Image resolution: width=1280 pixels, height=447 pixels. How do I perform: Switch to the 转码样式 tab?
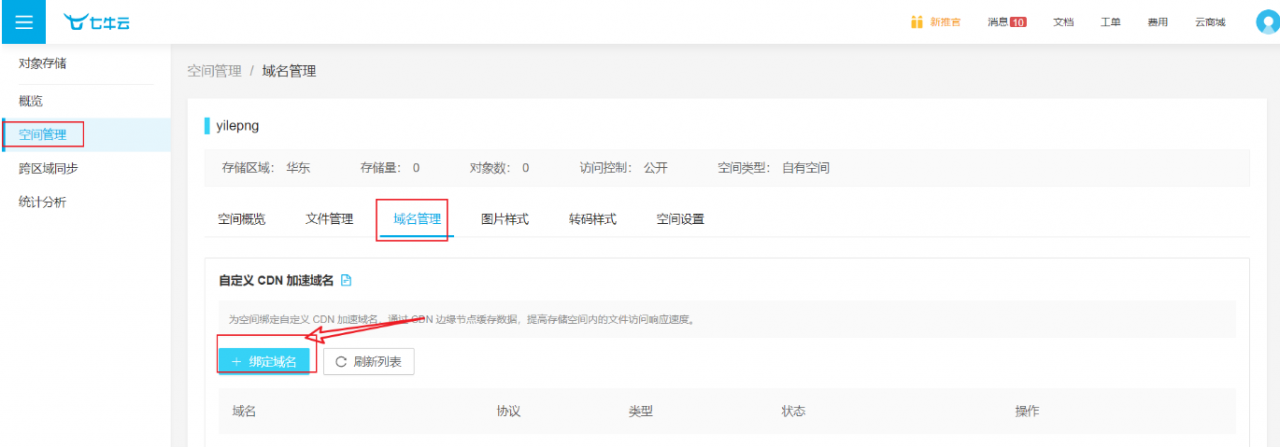tap(593, 219)
